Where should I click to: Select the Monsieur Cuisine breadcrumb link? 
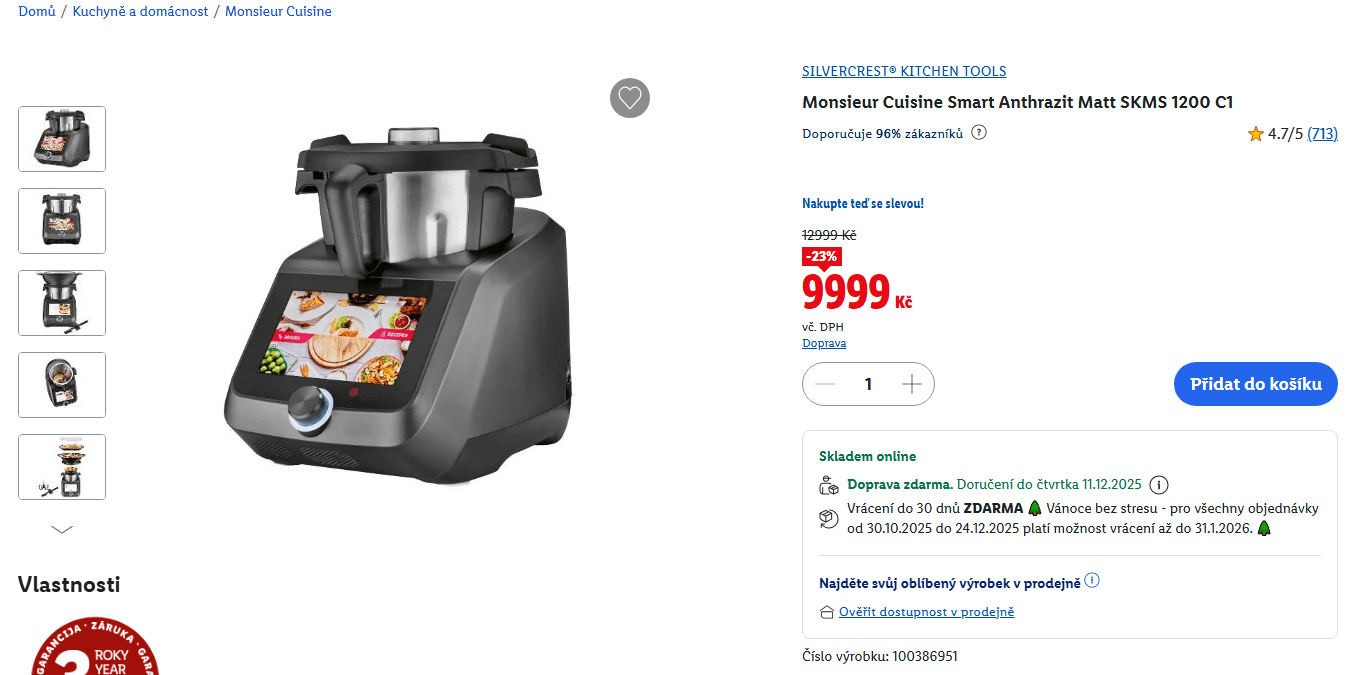pyautogui.click(x=278, y=11)
